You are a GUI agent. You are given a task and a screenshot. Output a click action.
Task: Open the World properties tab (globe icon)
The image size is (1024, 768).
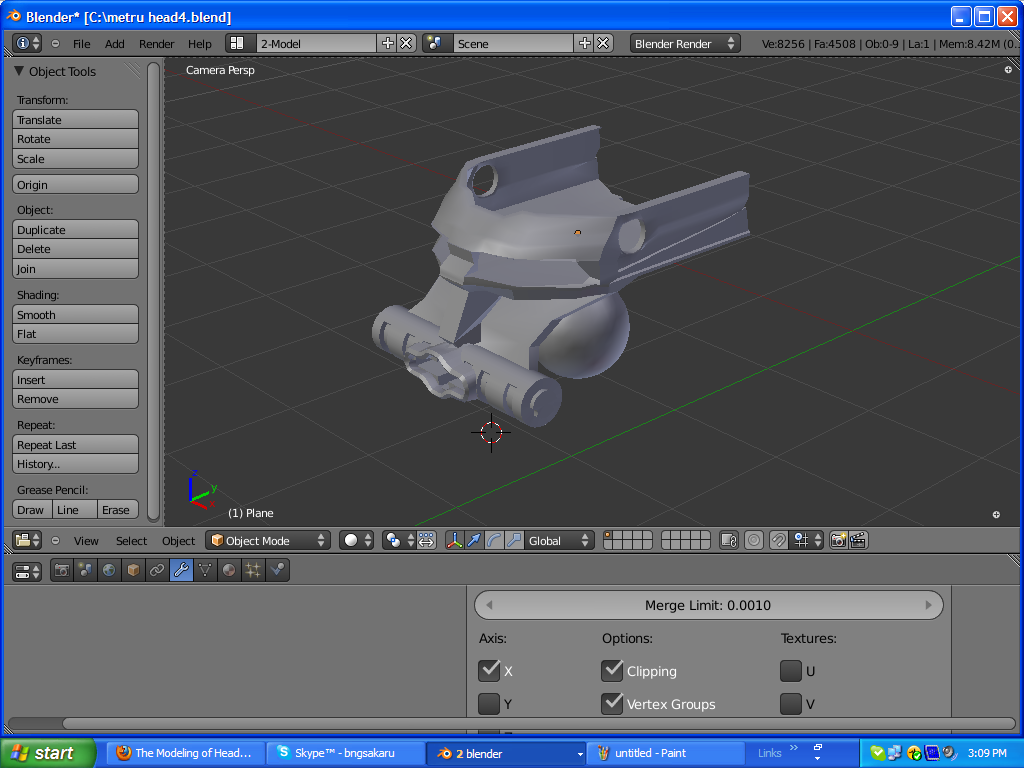coord(109,570)
